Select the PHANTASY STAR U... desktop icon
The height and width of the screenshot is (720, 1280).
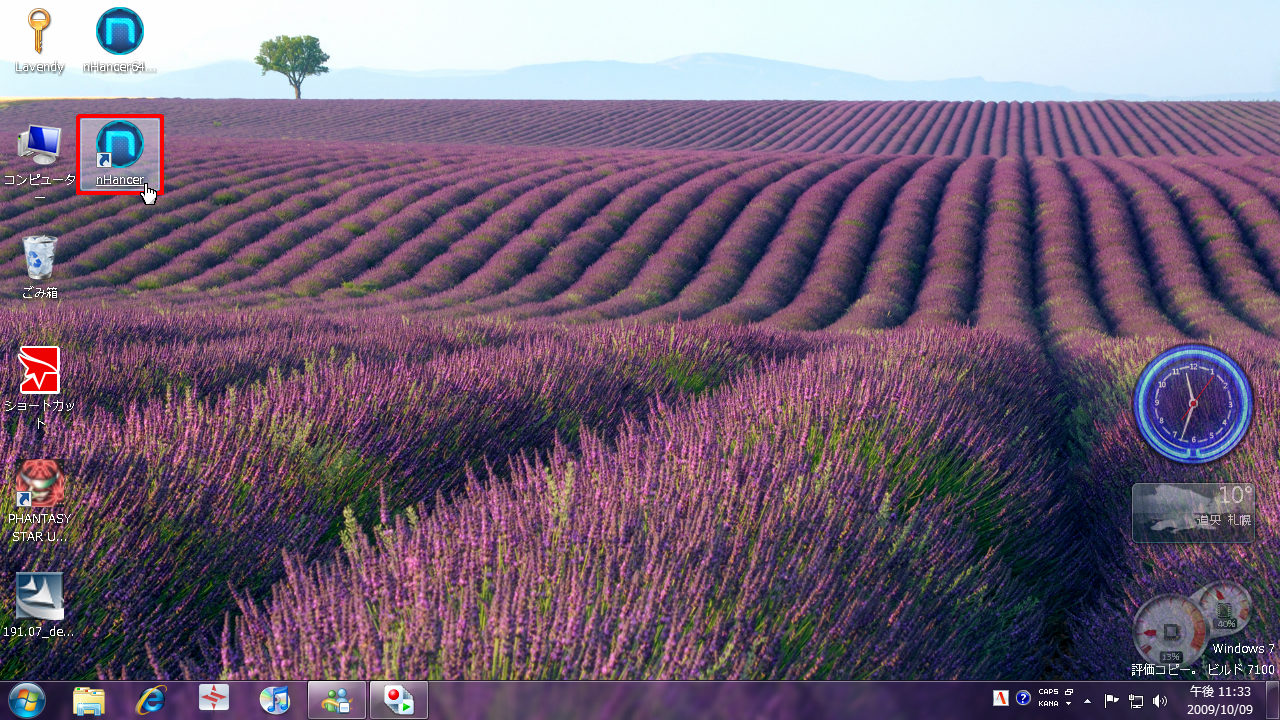click(x=40, y=501)
